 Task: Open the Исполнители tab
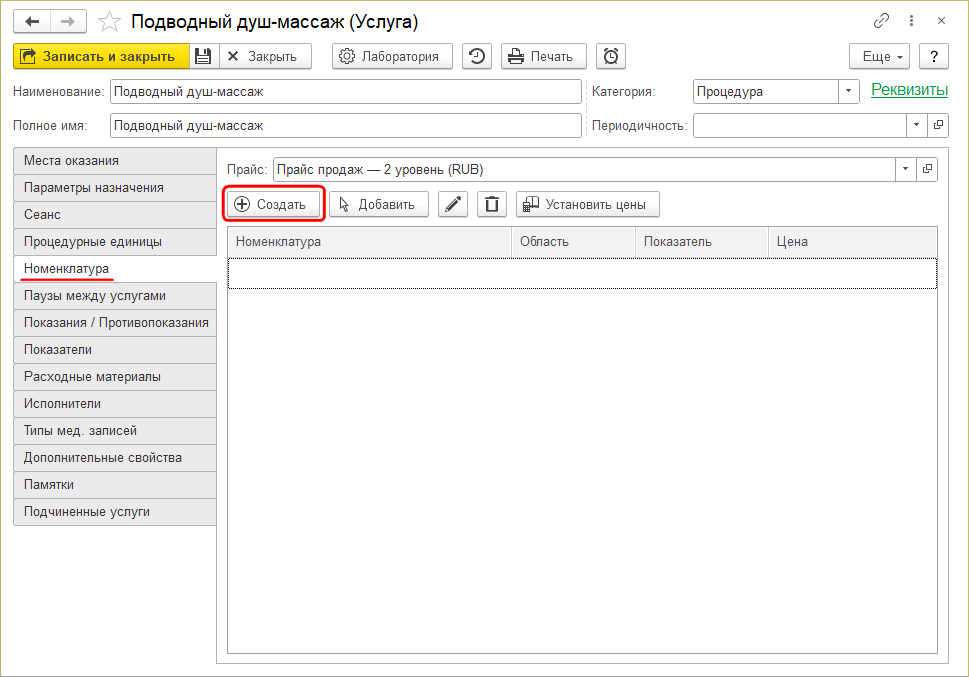point(62,404)
